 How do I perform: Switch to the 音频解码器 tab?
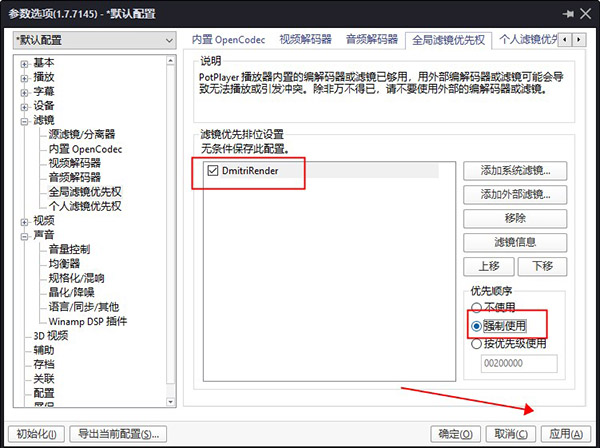click(x=372, y=39)
